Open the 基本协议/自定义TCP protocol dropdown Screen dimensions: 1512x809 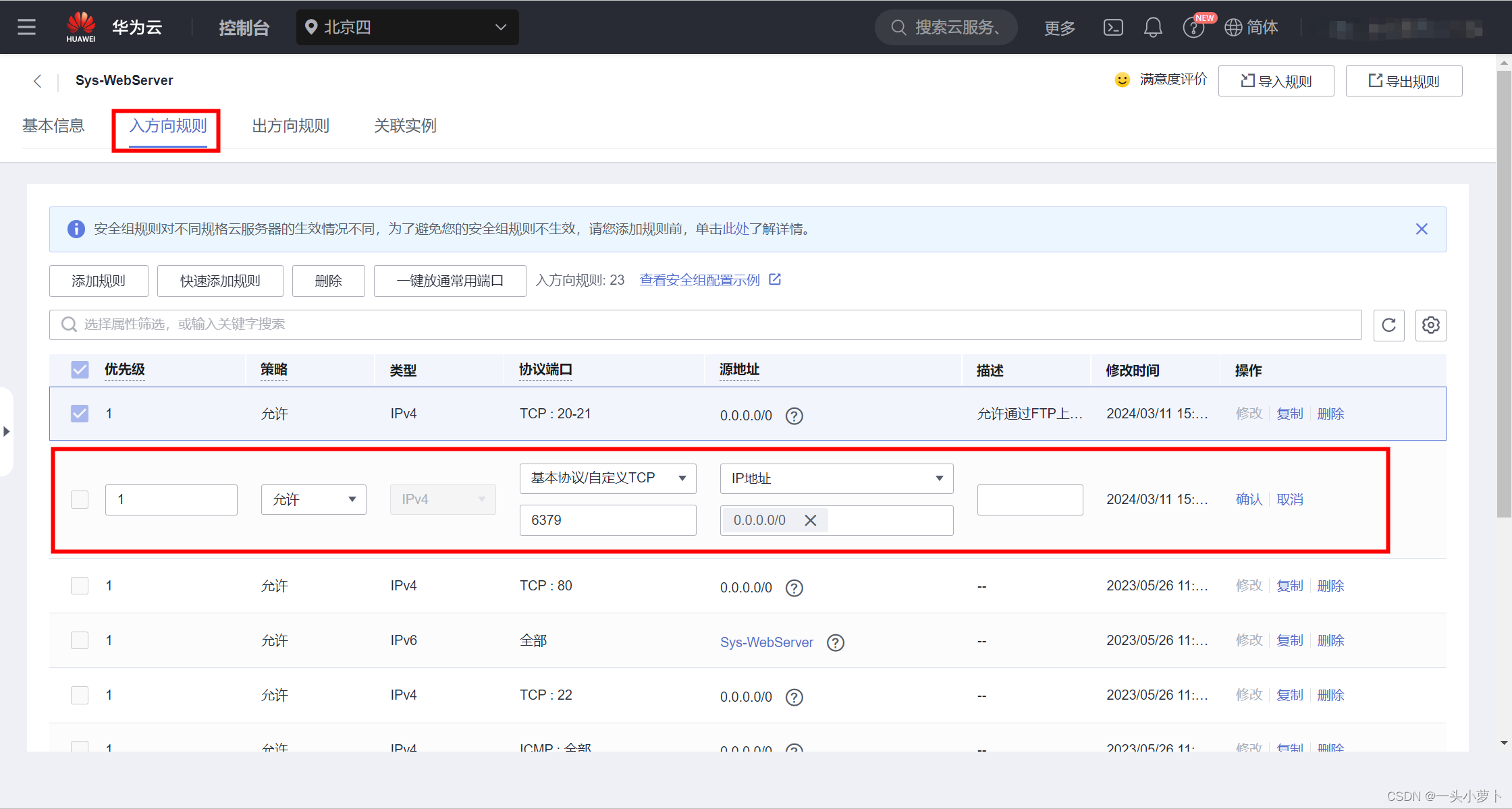click(x=607, y=478)
